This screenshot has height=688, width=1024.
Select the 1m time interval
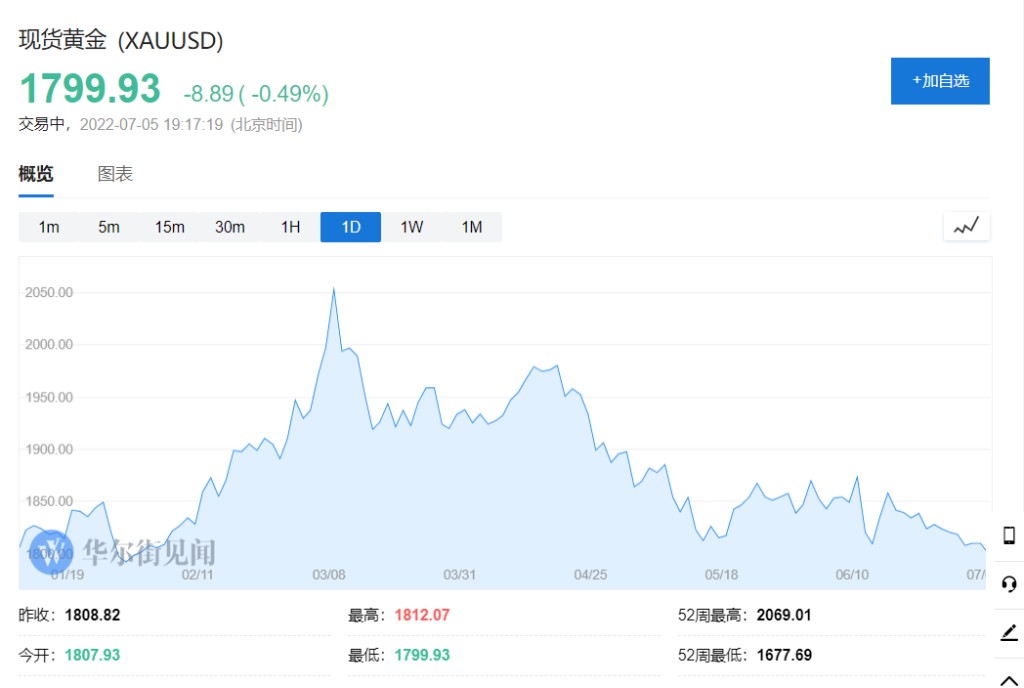coord(49,227)
